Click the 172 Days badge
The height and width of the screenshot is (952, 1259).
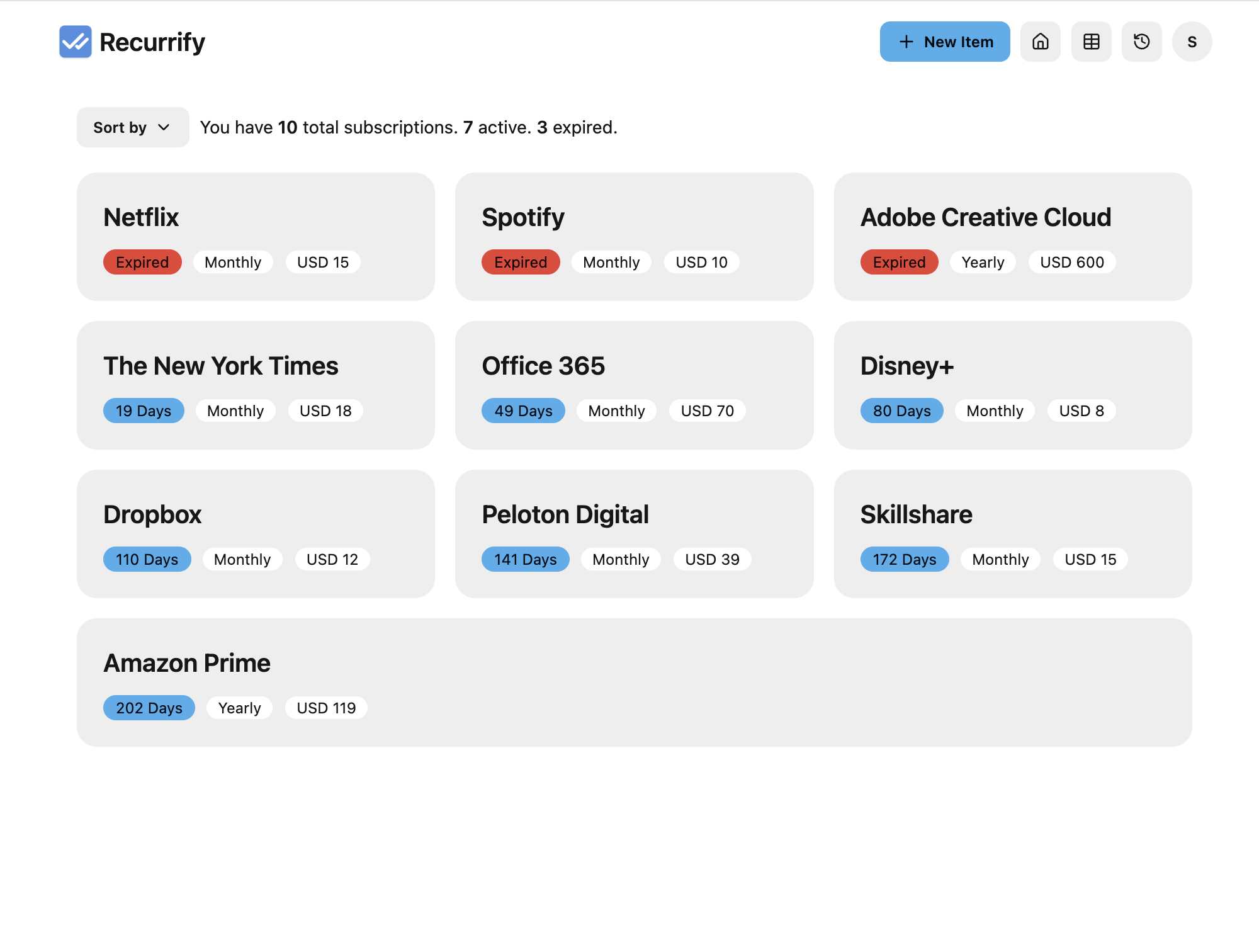pyautogui.click(x=905, y=559)
